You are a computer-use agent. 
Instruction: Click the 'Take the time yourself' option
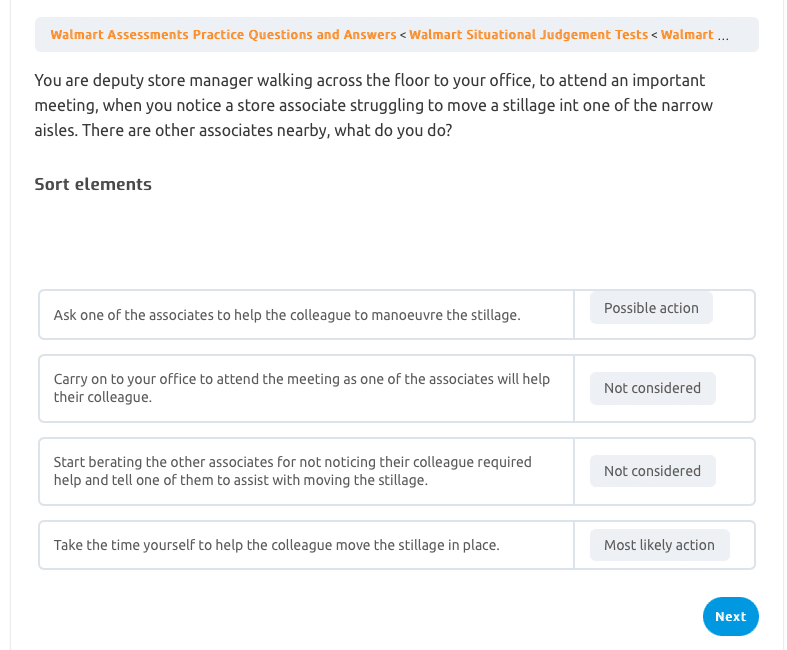pyautogui.click(x=276, y=545)
